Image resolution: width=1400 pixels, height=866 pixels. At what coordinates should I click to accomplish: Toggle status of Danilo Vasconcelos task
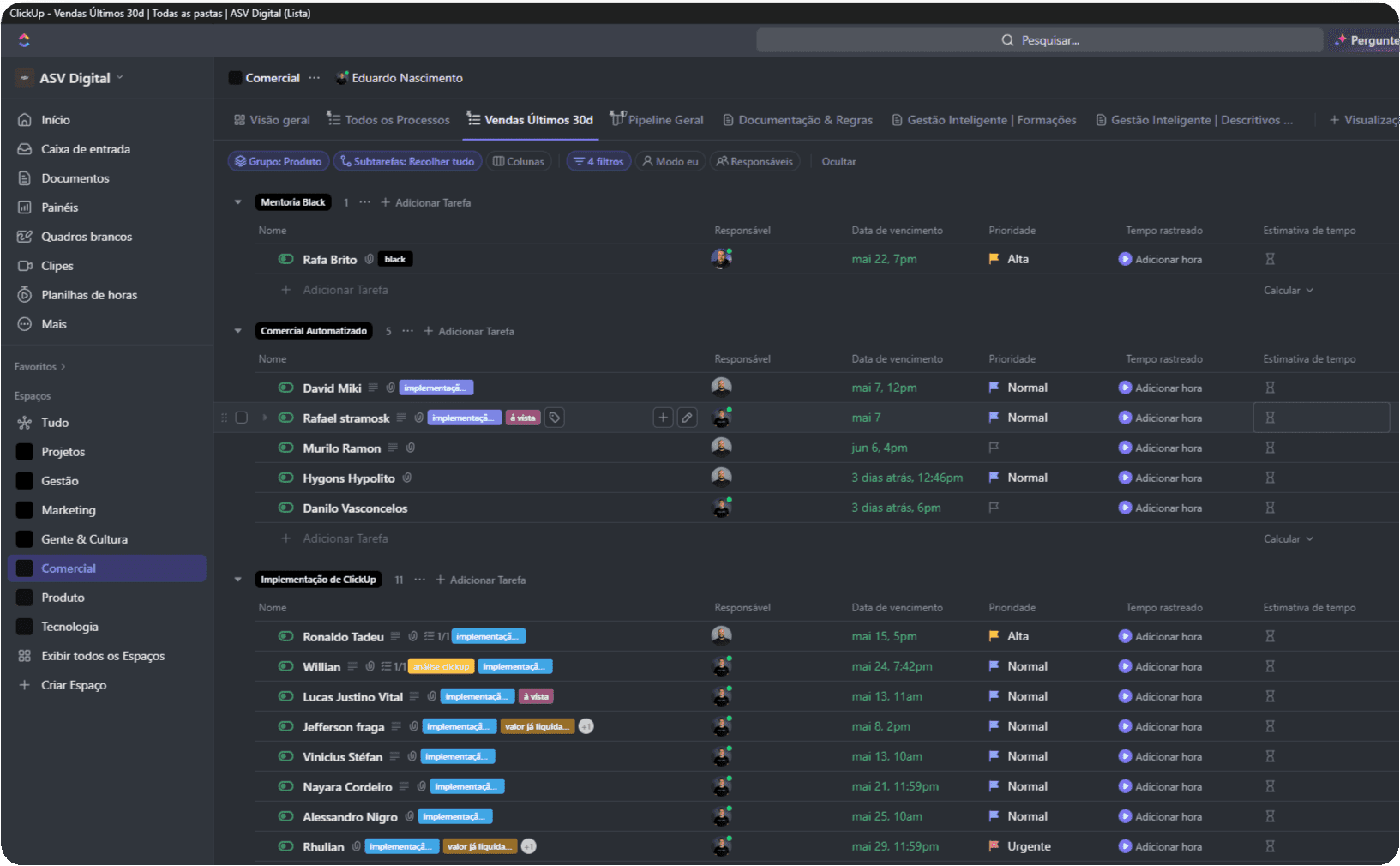[x=286, y=508]
